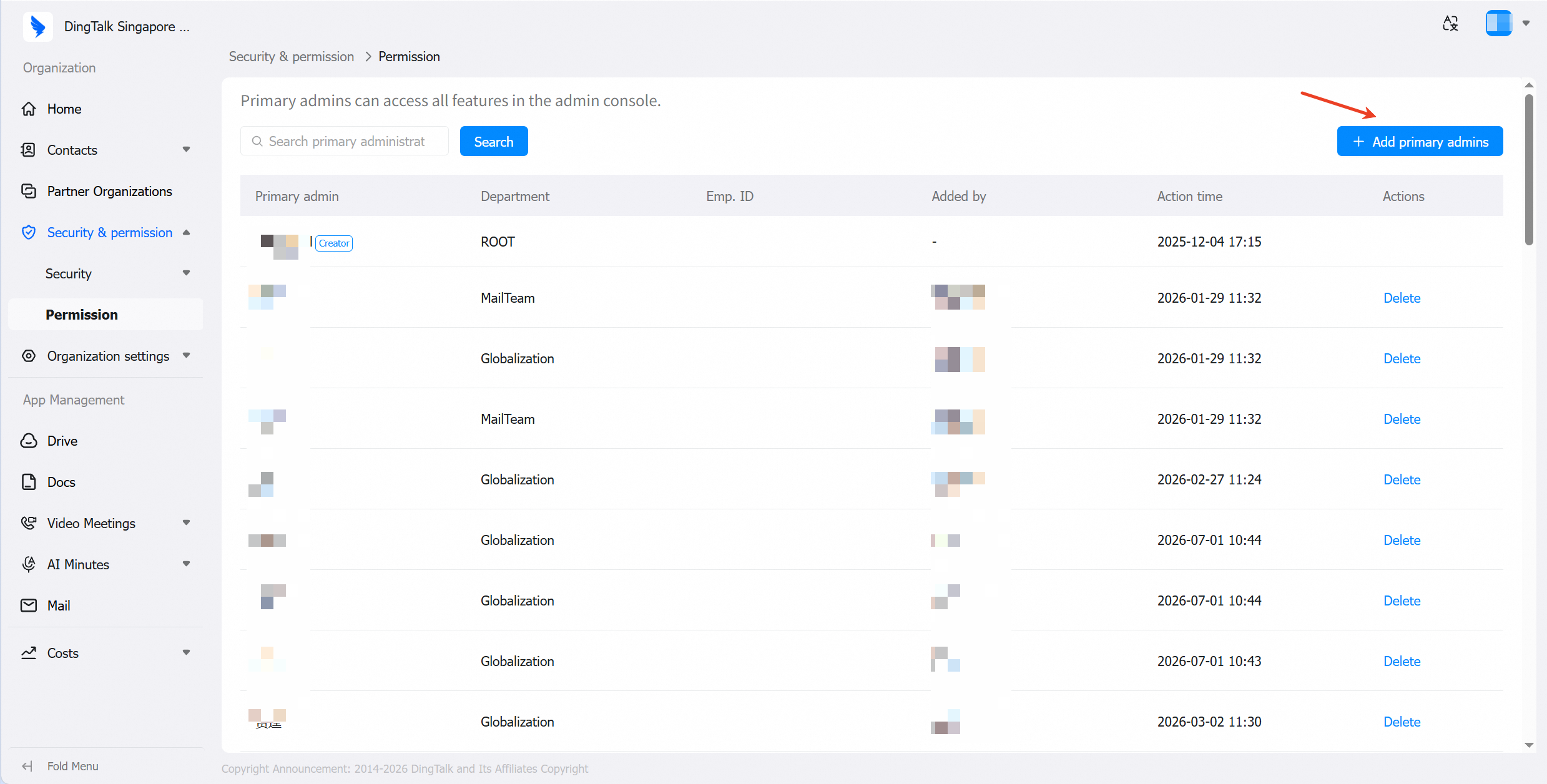Expand the AI Minutes arrow
This screenshot has width=1547, height=784.
click(186, 564)
